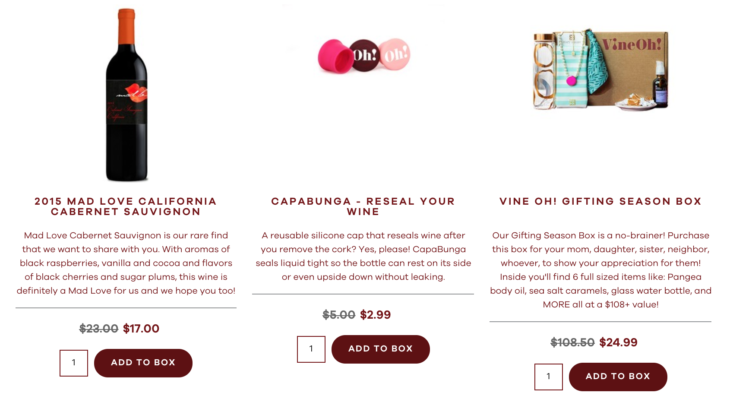Screen dimensions: 733x399
Task: Add CapaBunga to box
Action: pyautogui.click(x=381, y=349)
